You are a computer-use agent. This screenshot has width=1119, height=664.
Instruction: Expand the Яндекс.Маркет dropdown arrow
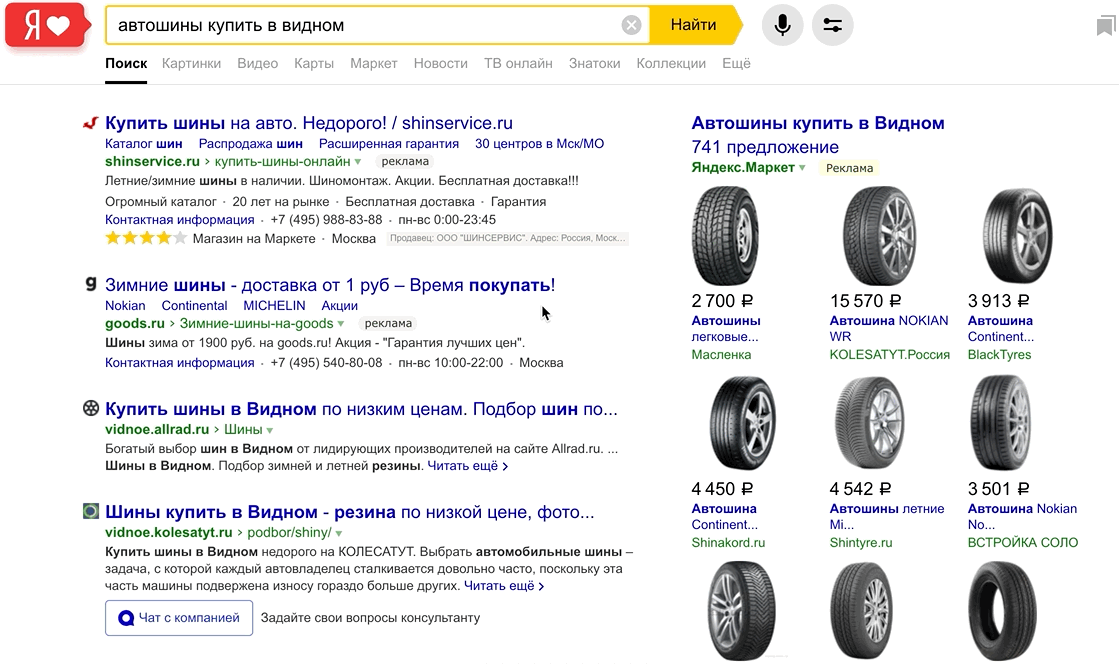(802, 168)
